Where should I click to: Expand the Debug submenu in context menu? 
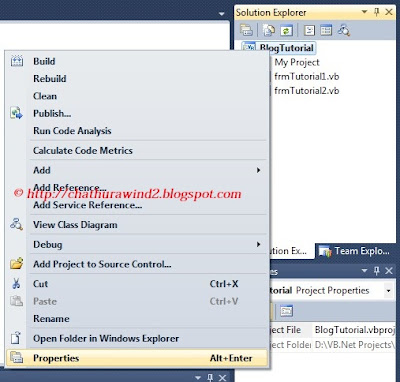pos(258,244)
